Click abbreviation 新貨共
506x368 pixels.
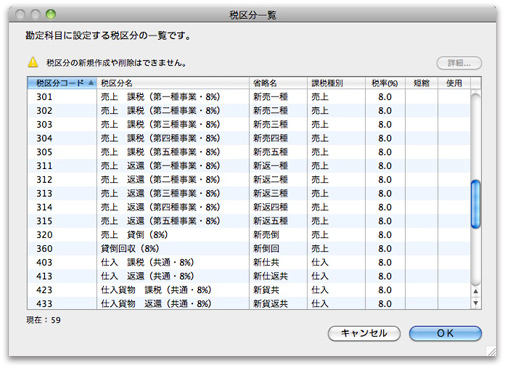click(266, 290)
